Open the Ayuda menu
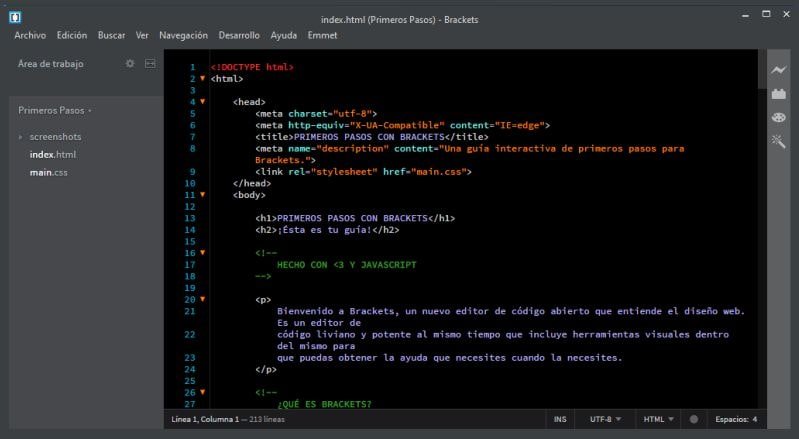This screenshot has height=439, width=799. coord(284,35)
